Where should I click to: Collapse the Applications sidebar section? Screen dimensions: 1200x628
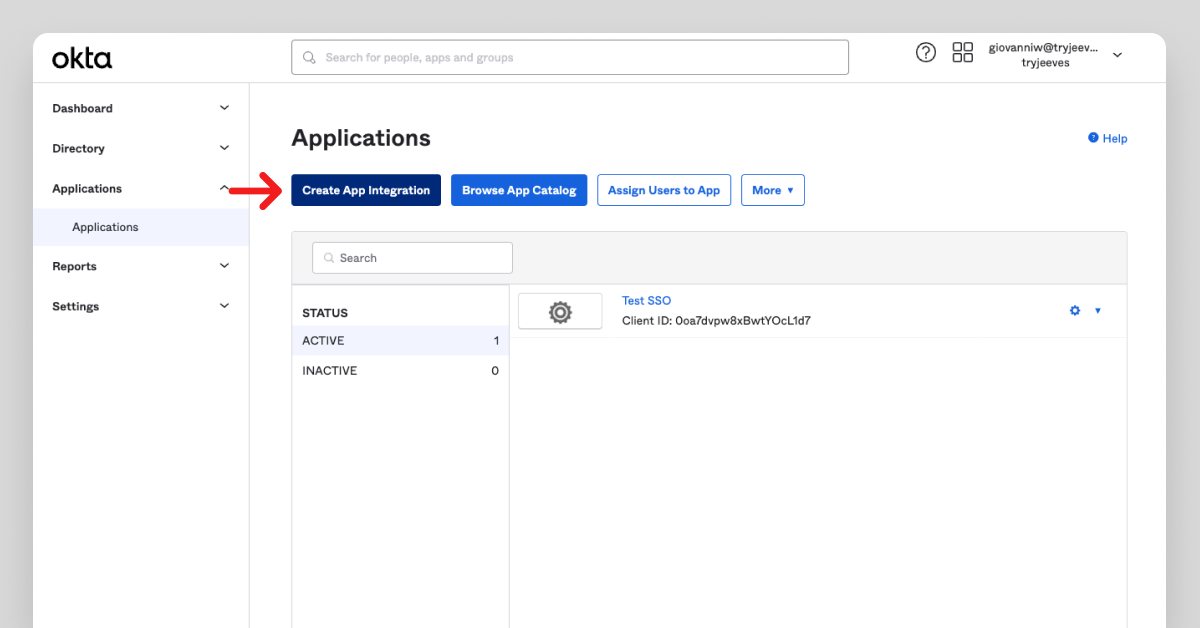coord(224,188)
